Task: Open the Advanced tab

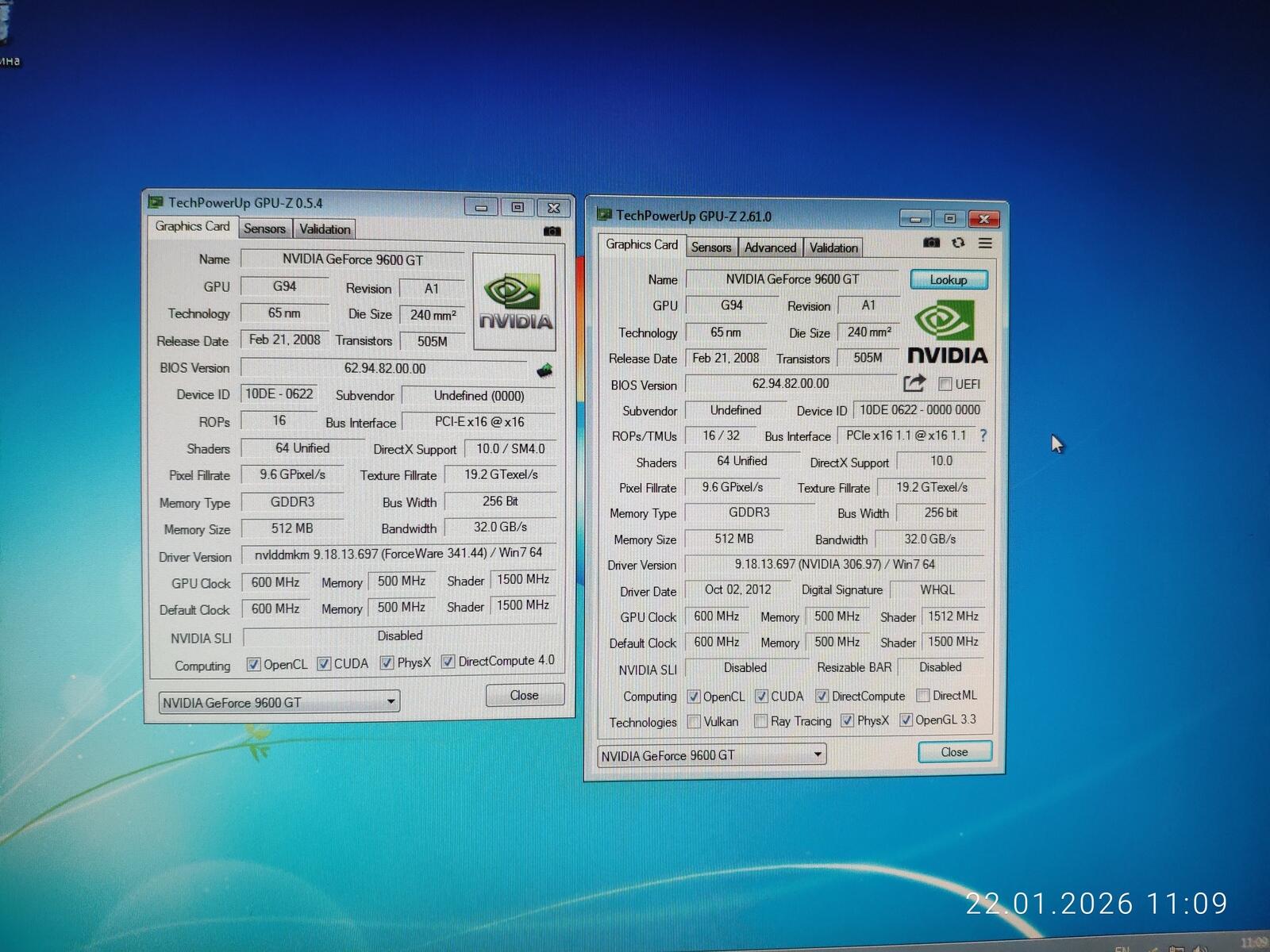Action: click(x=770, y=248)
